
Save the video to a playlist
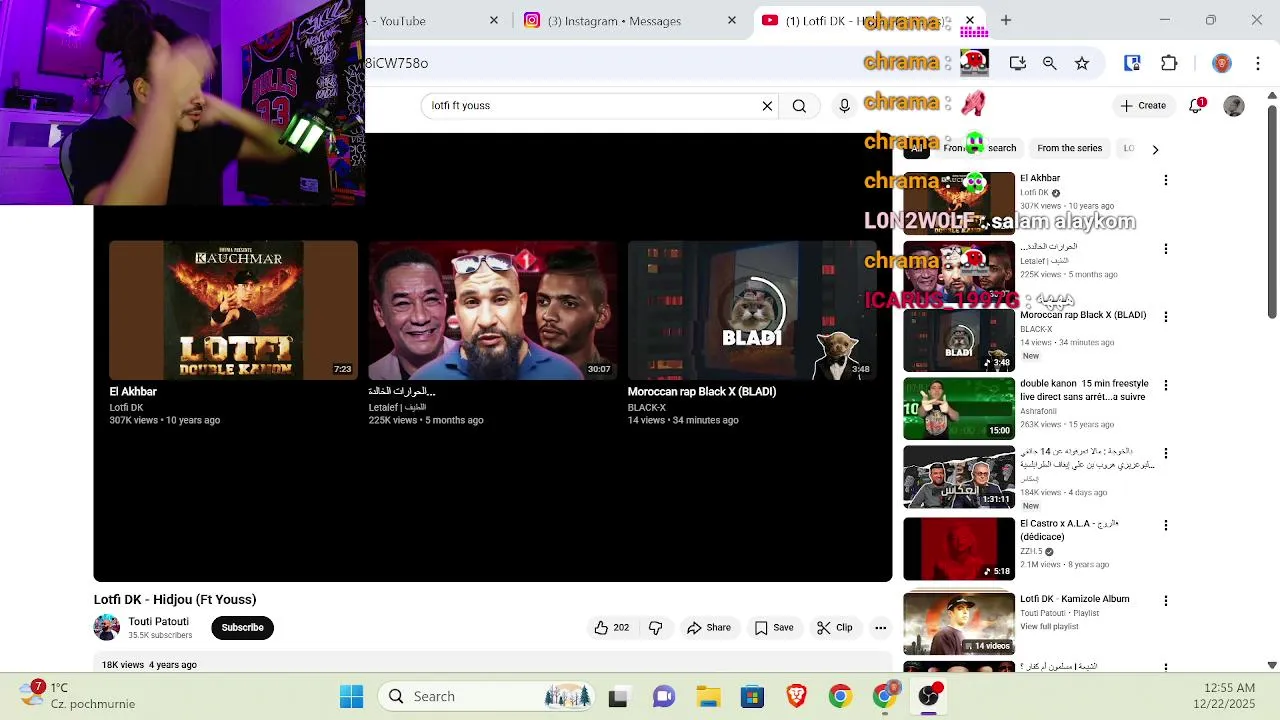click(774, 628)
